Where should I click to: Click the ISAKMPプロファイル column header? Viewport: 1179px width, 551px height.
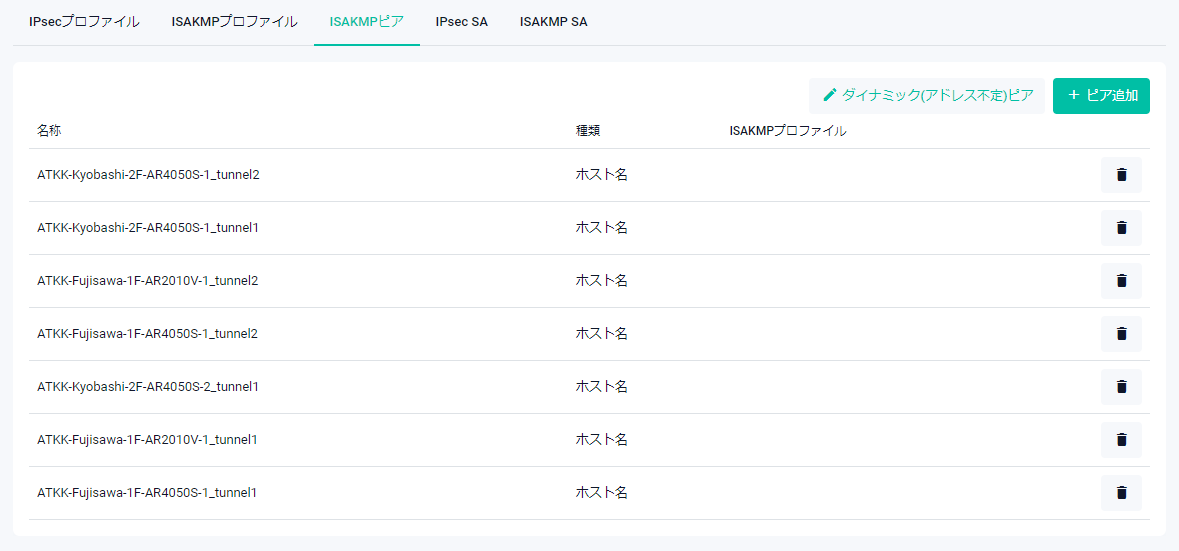(x=788, y=131)
